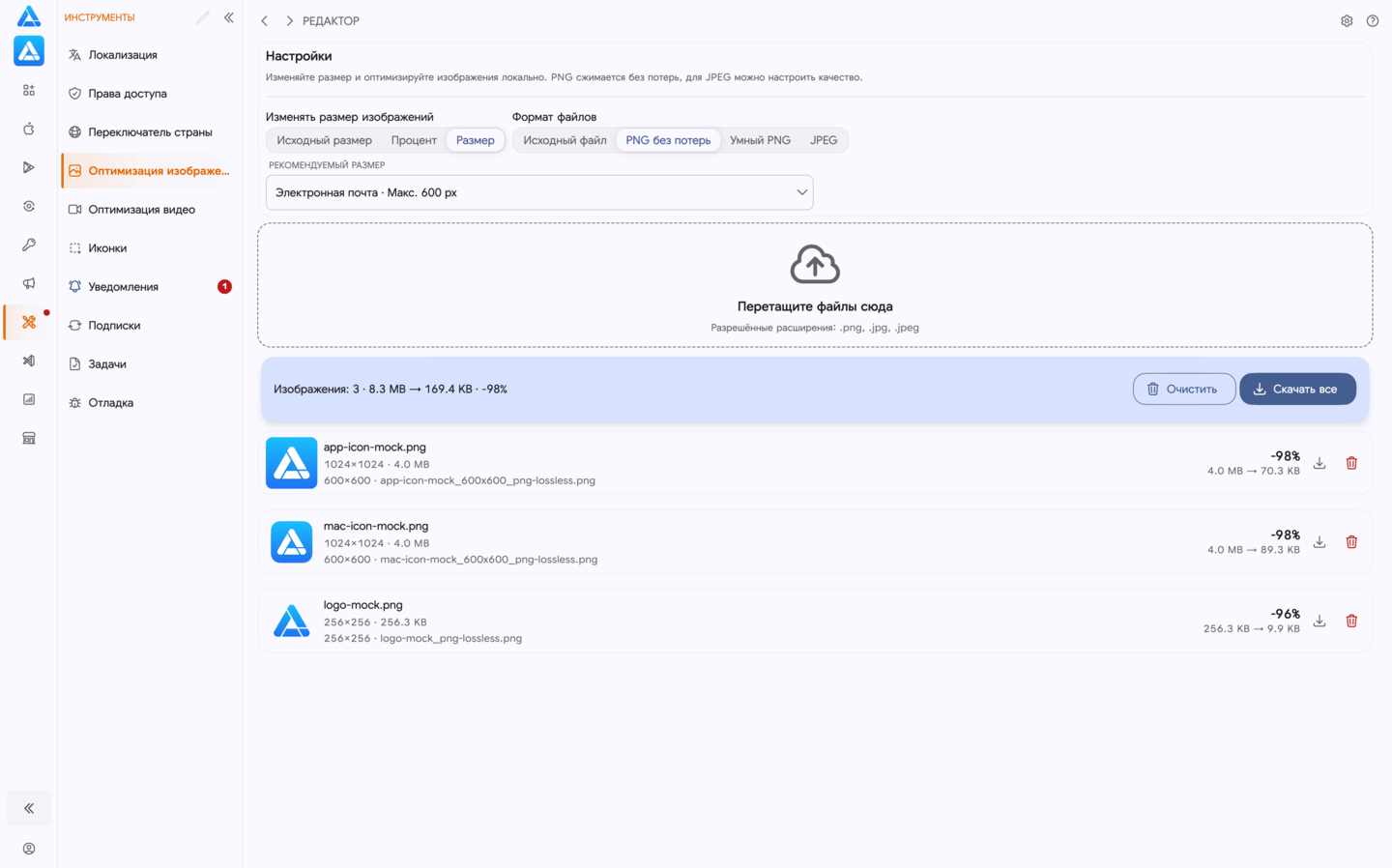
Task: Select the Исходный размер resize option
Action: click(325, 140)
